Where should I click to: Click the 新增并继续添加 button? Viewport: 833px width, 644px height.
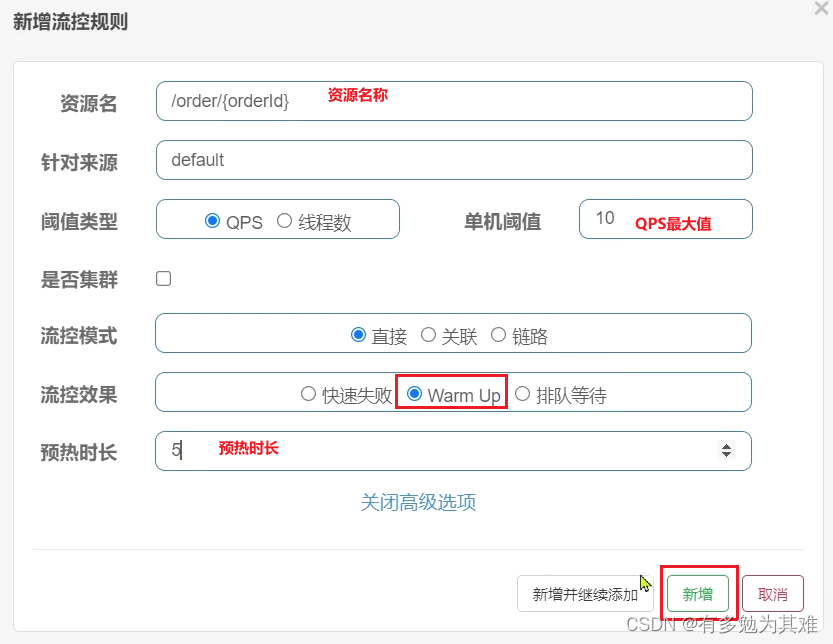585,594
